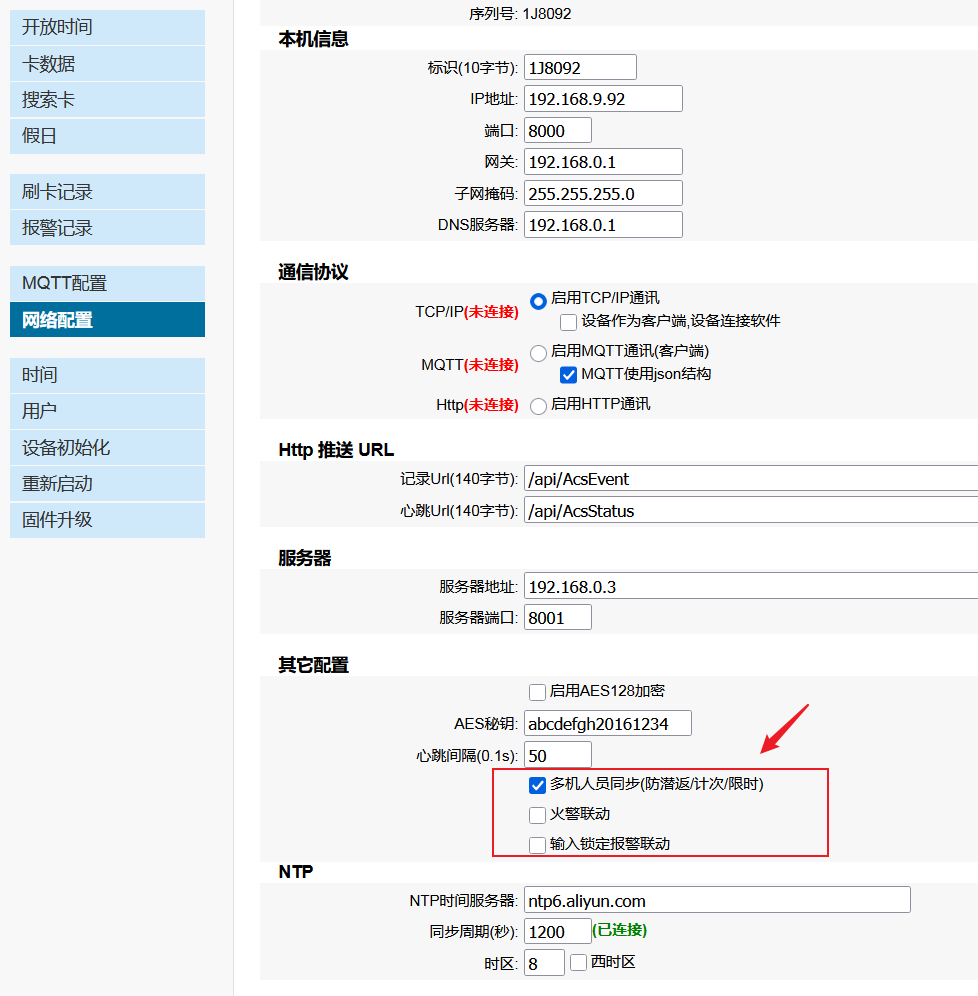Click the 服务器 section heading
Viewport: 978px width, 996px height.
point(305,558)
